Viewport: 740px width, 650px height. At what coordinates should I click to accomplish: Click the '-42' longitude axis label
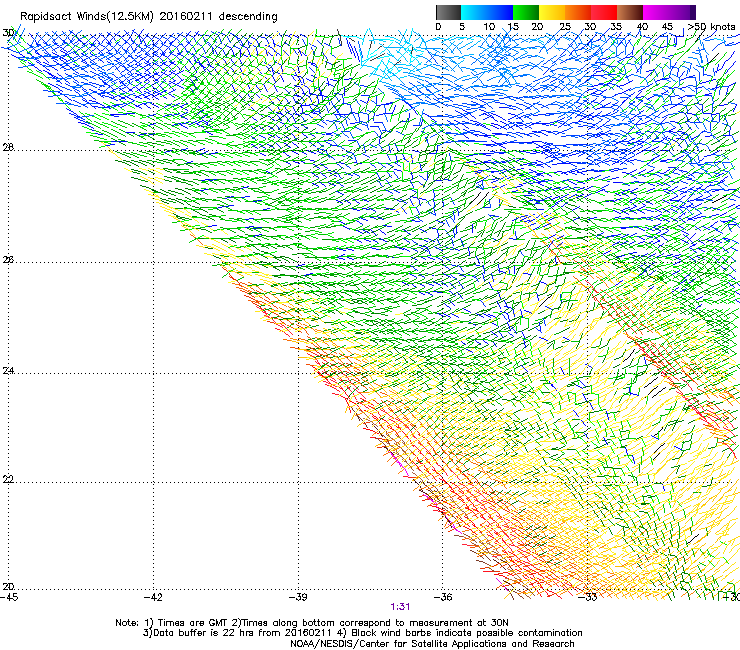coord(153,597)
